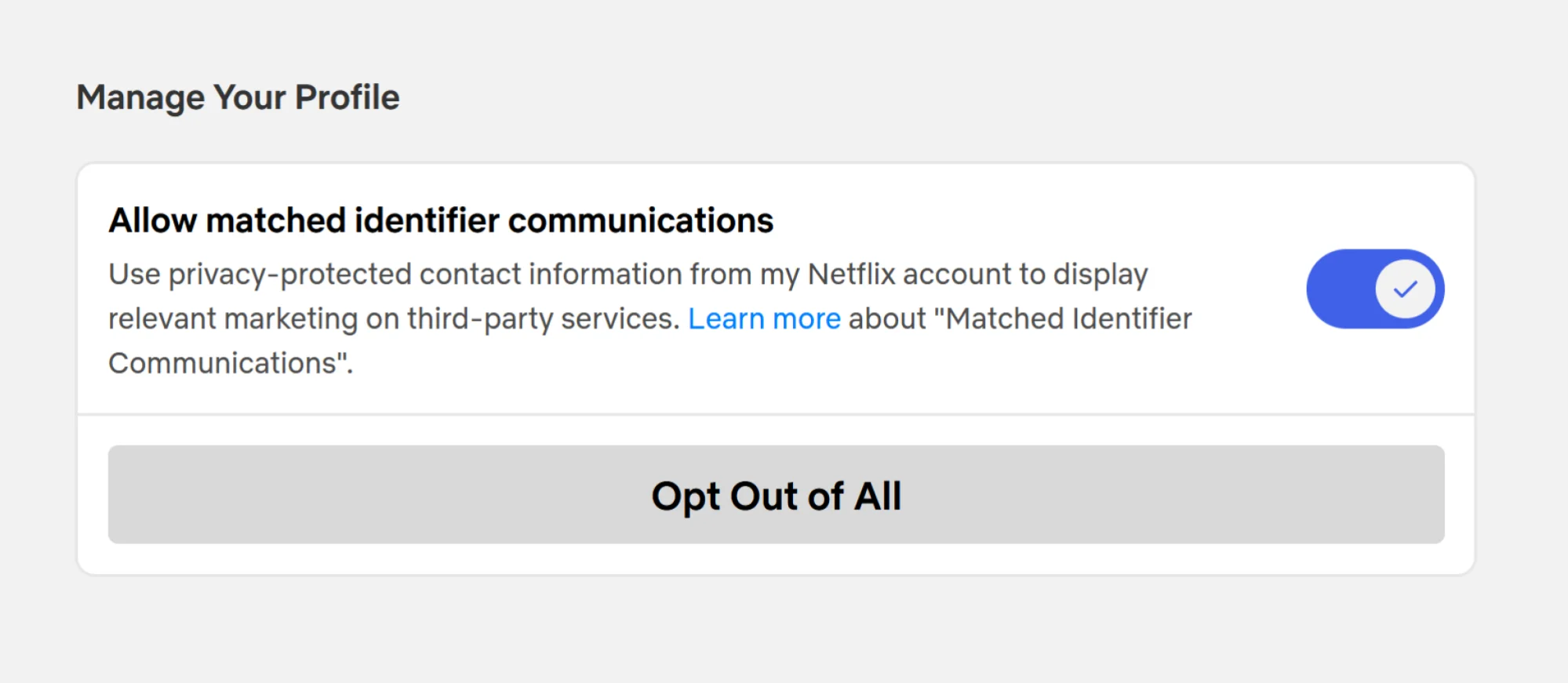Click the gray Opt Out of All bar

(777, 495)
